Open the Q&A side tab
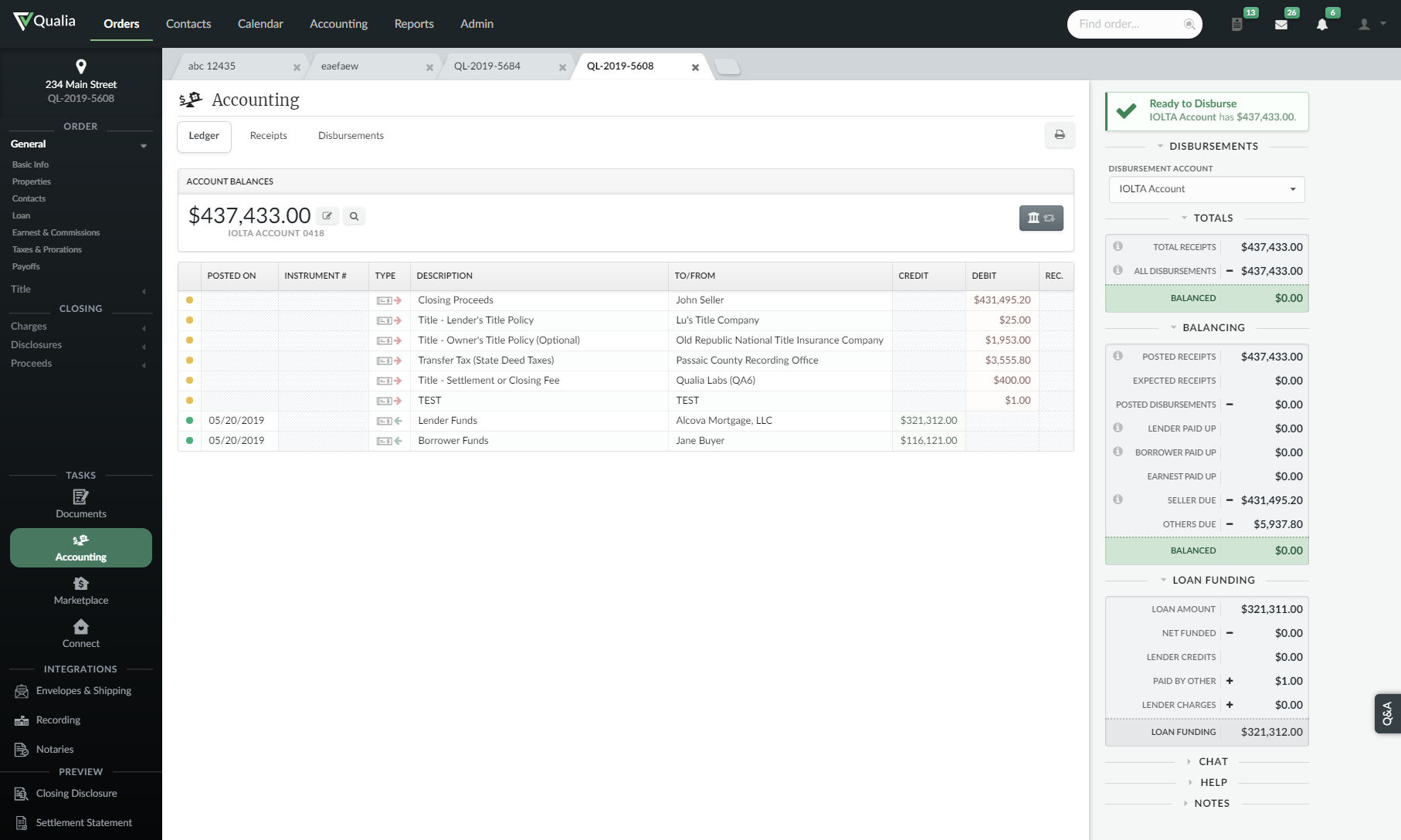Image resolution: width=1401 pixels, height=840 pixels. (x=1388, y=713)
